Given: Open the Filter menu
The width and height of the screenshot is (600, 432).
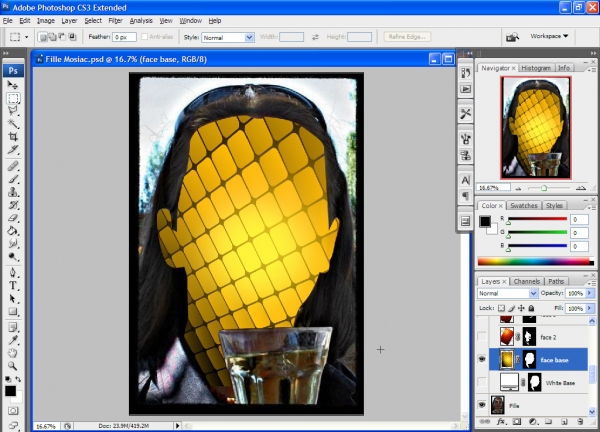Looking at the screenshot, I should pyautogui.click(x=115, y=21).
